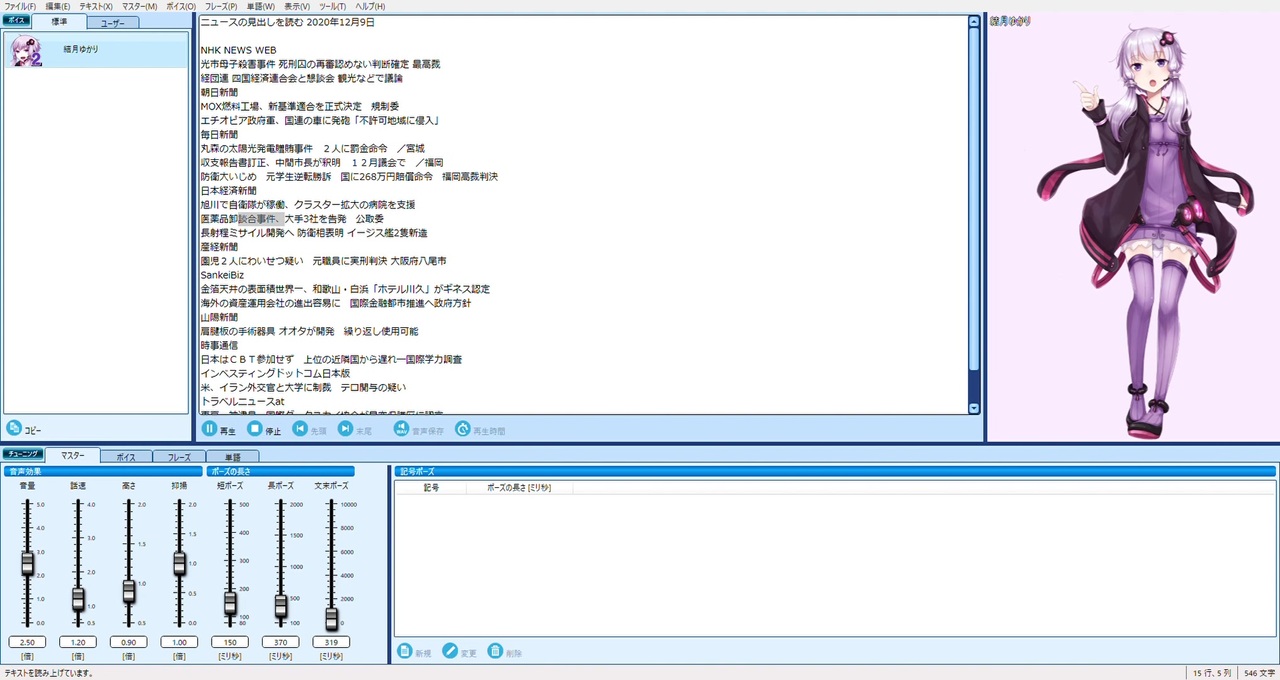Click the '日本経済新聞' line in text
Viewport: 1280px width, 680px height.
pyautogui.click(x=228, y=190)
